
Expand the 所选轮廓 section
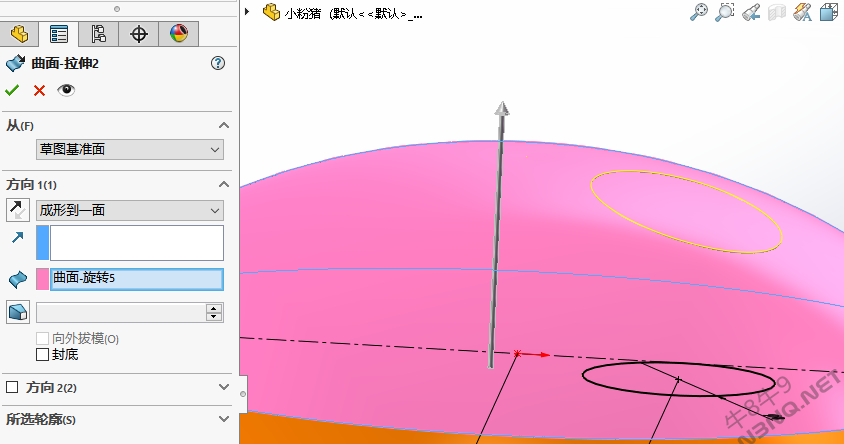(x=223, y=419)
